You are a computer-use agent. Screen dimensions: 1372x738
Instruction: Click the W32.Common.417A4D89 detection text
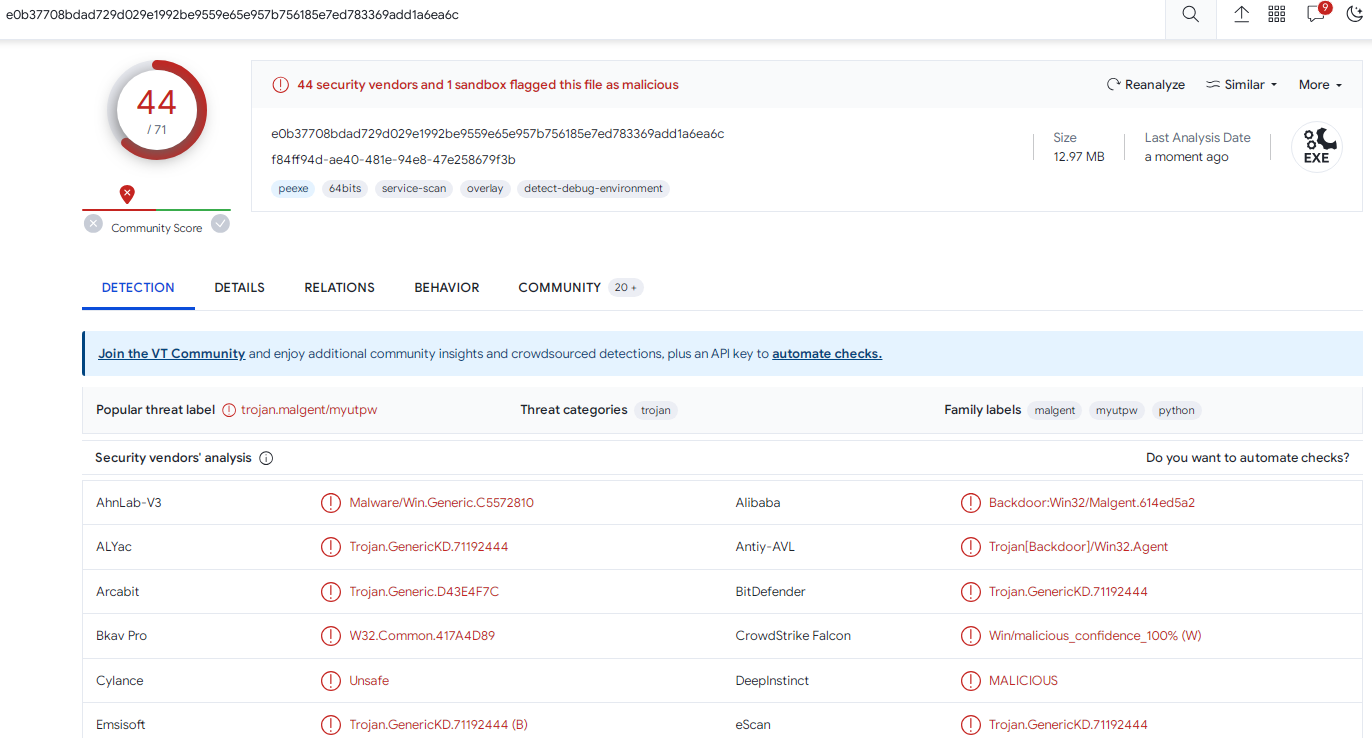(422, 636)
